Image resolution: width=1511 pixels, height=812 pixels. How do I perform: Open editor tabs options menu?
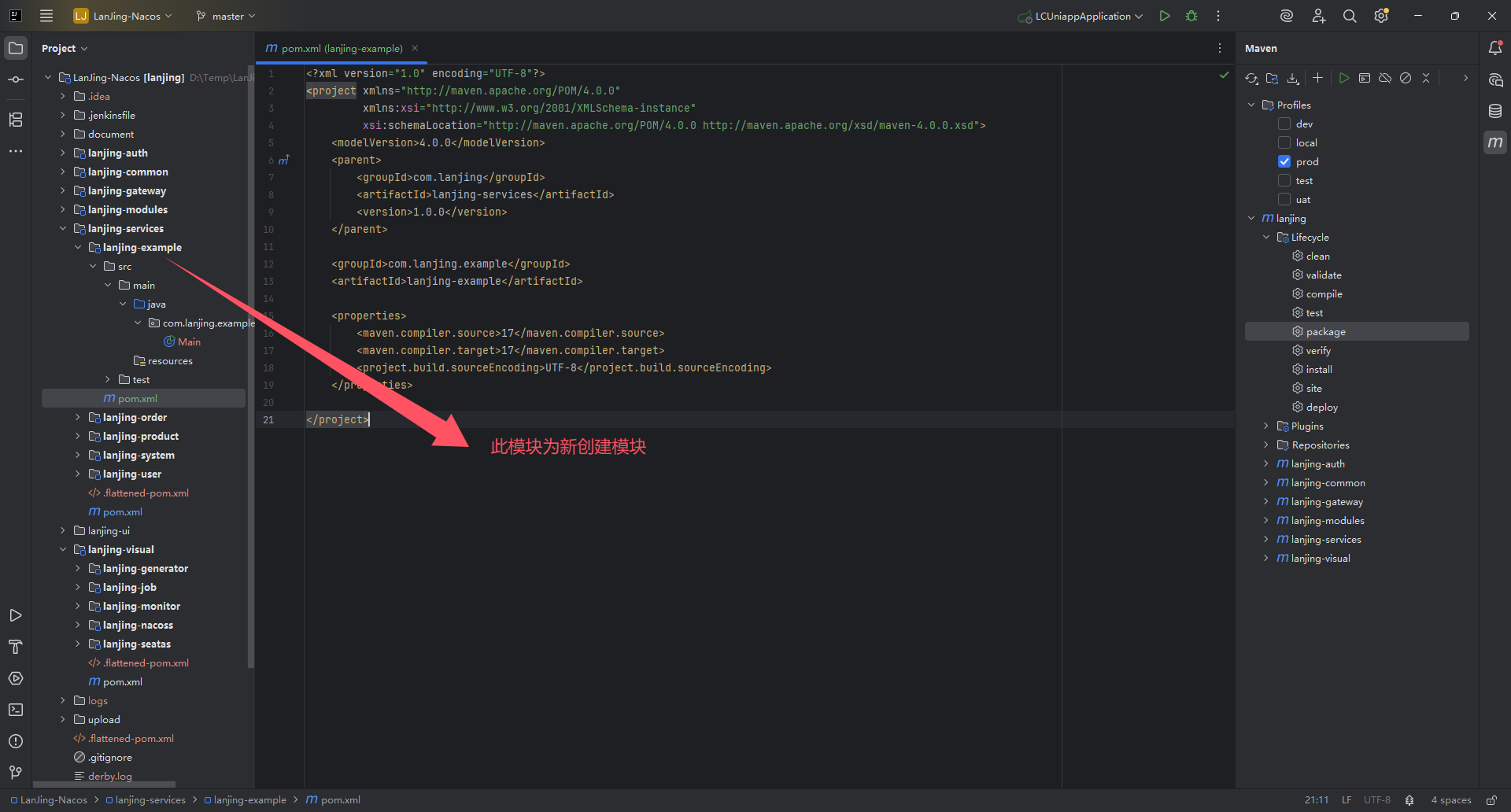coord(1220,48)
